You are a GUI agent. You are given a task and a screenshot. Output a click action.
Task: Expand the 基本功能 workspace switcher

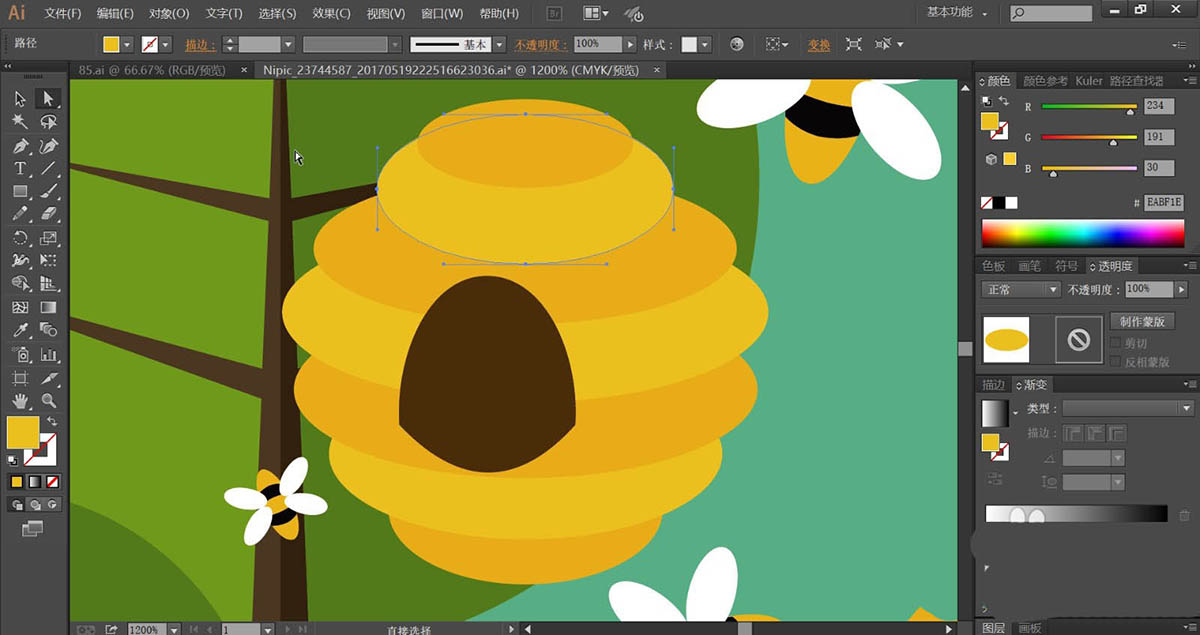[x=957, y=13]
